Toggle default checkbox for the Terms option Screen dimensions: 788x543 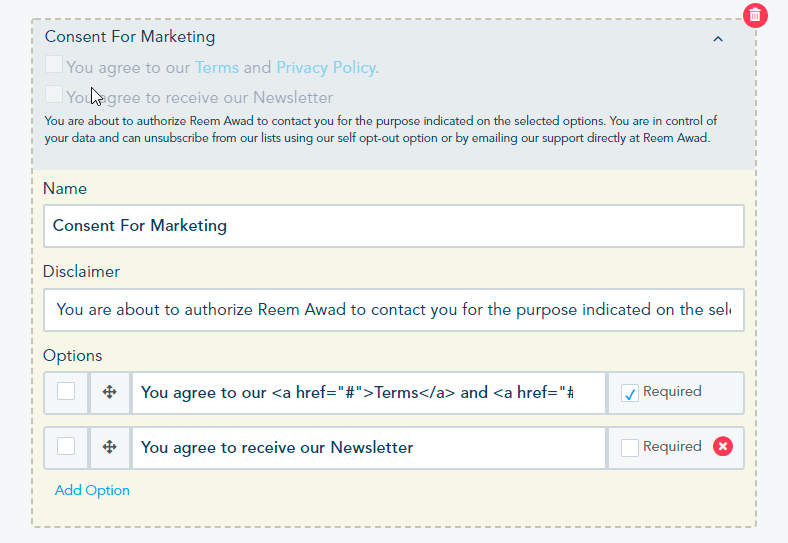[x=66, y=392]
